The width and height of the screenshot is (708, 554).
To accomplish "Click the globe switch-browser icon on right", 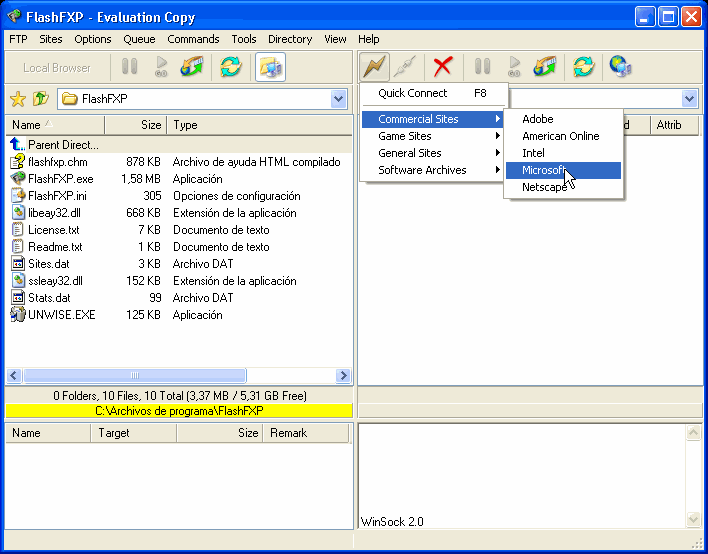I will (620, 67).
